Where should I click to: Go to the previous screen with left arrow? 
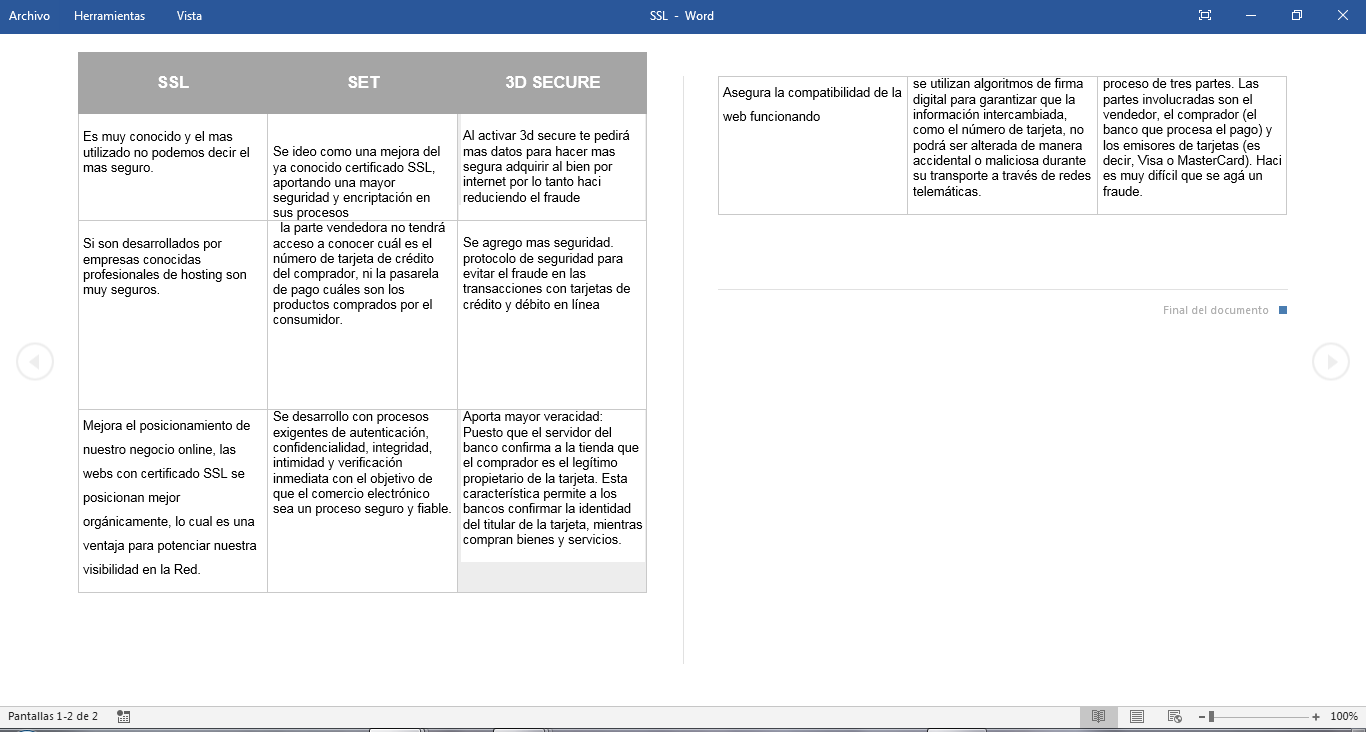coord(35,361)
